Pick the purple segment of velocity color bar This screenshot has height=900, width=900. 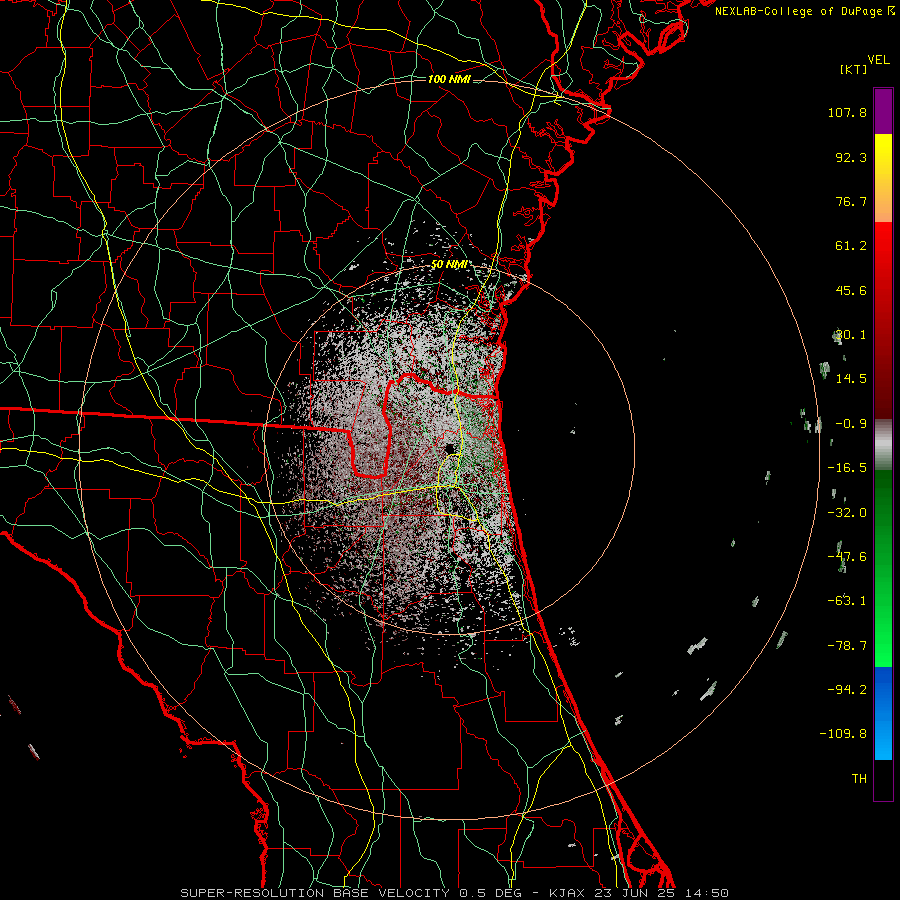tap(883, 112)
